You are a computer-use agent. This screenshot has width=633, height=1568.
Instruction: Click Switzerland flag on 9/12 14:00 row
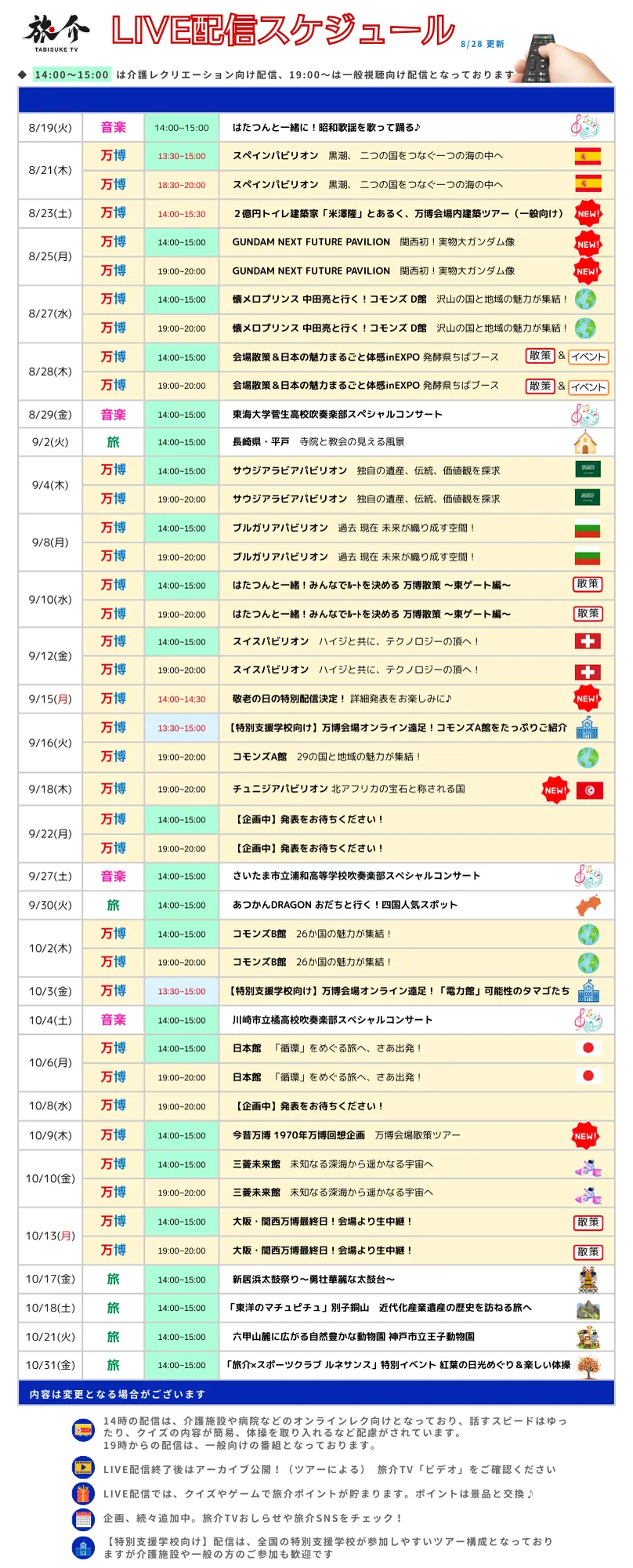pyautogui.click(x=588, y=641)
